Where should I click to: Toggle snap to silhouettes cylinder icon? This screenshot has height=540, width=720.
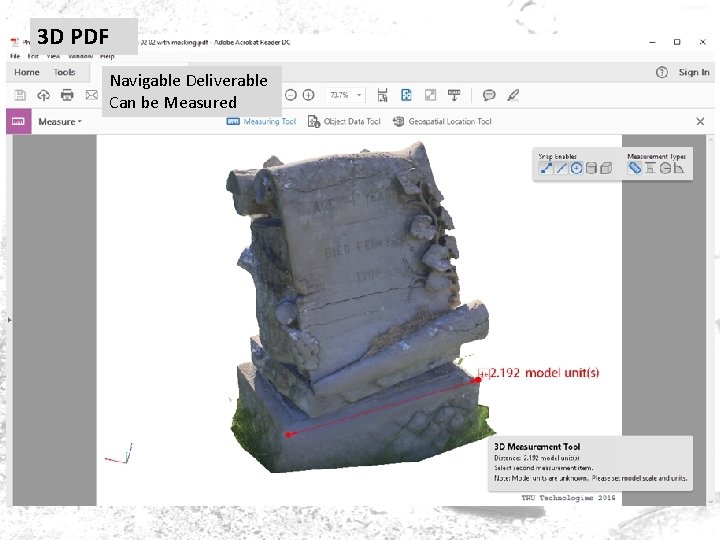[591, 169]
